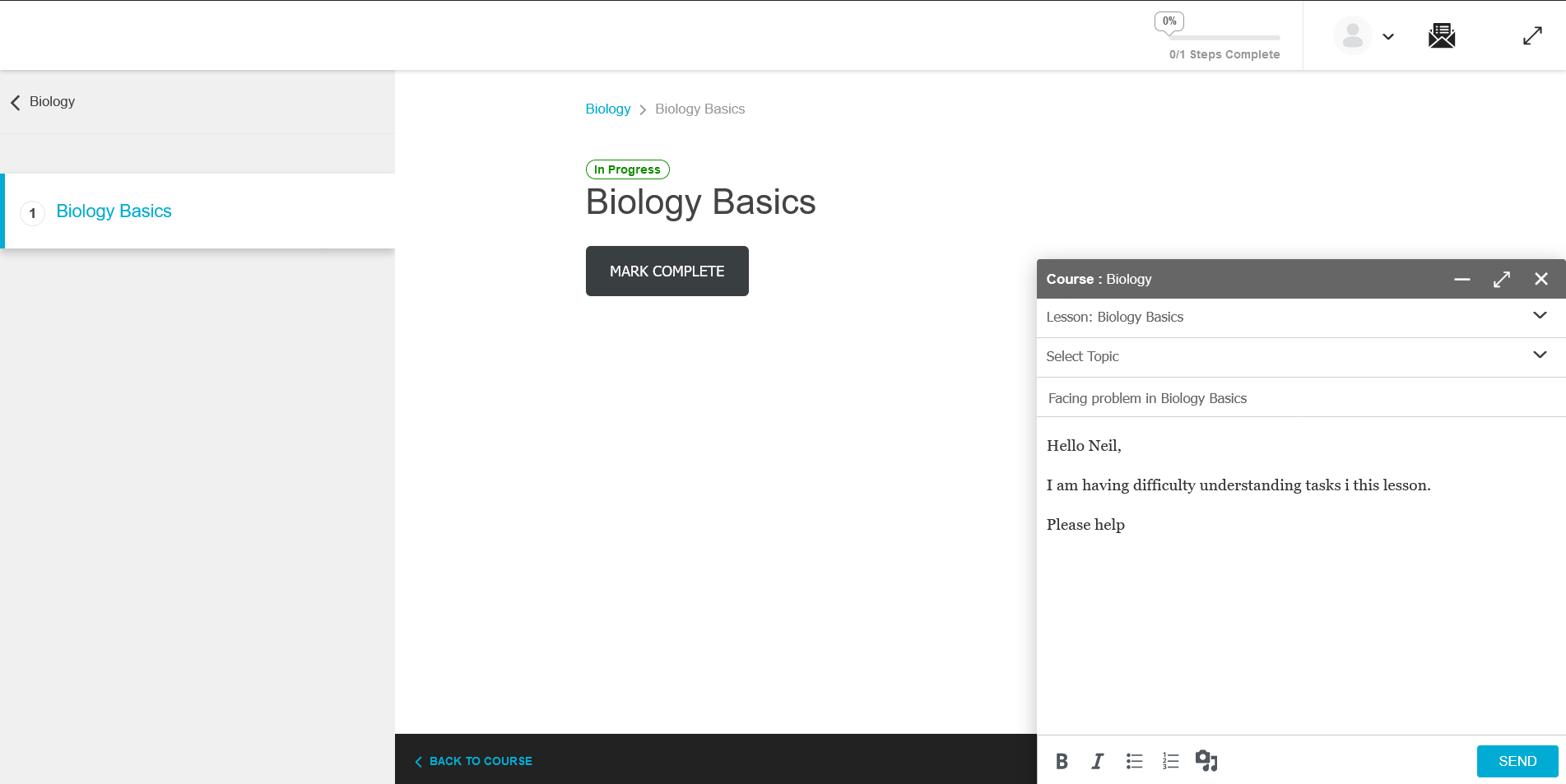Send the message with SEND button
The height and width of the screenshot is (784, 1566).
coord(1517,762)
